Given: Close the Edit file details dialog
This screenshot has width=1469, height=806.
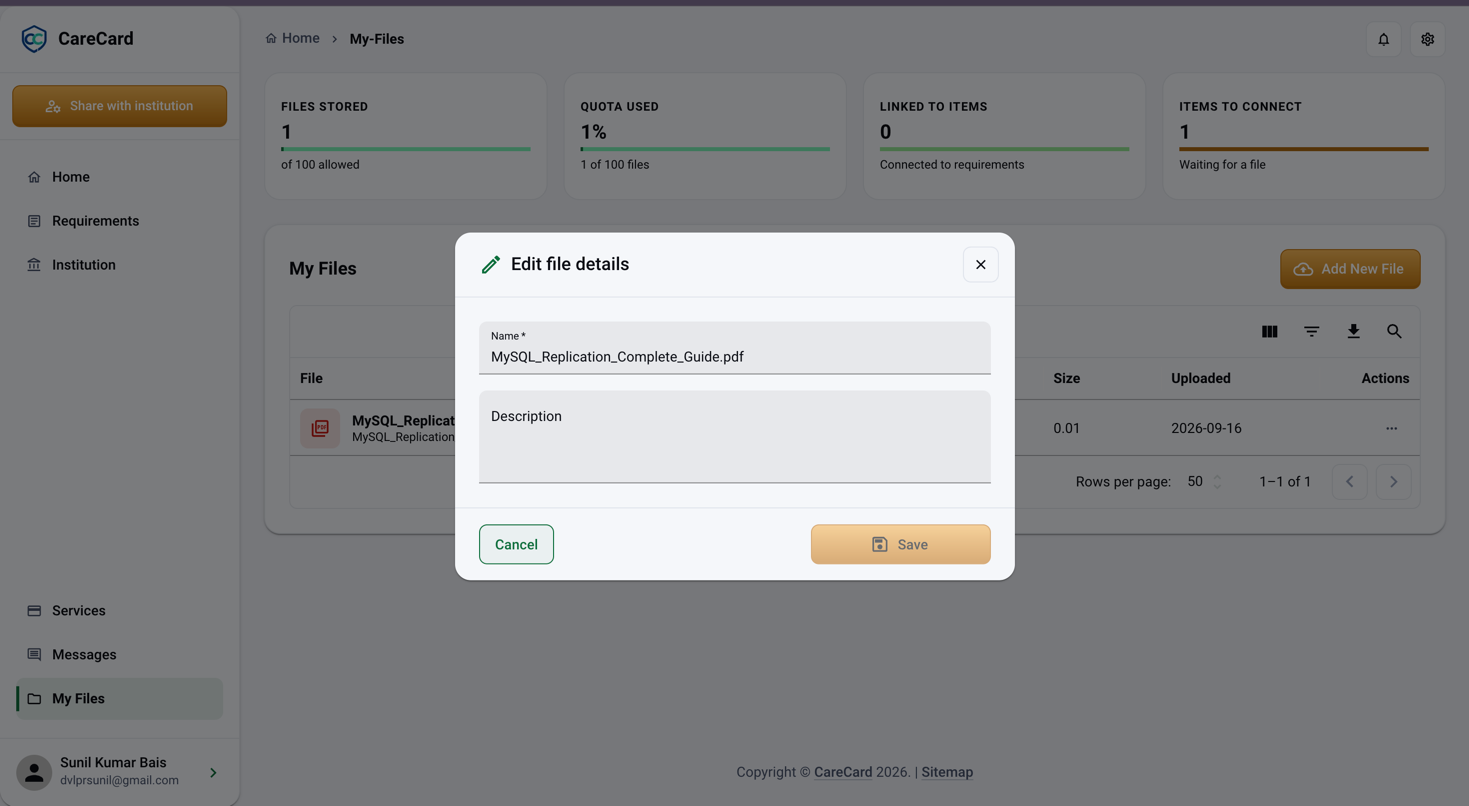Looking at the screenshot, I should [980, 265].
